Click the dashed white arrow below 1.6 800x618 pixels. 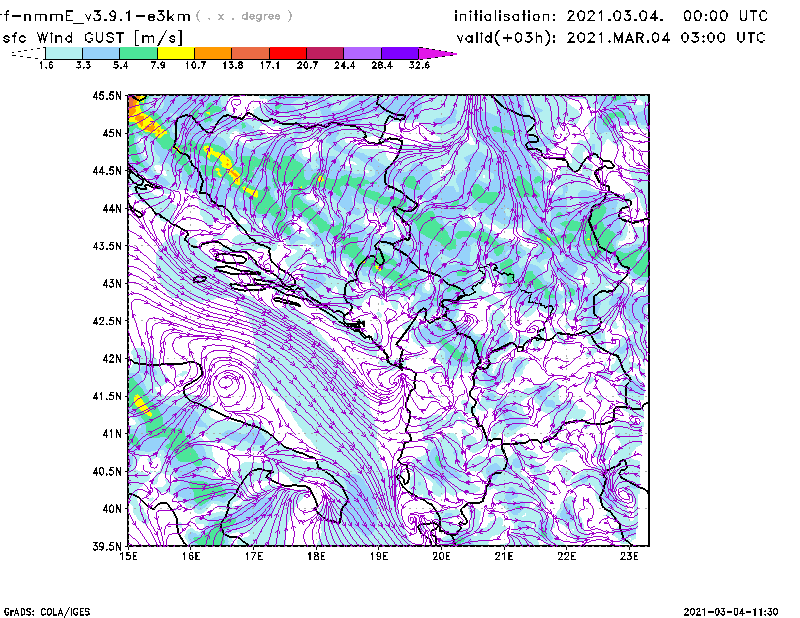pos(28,53)
